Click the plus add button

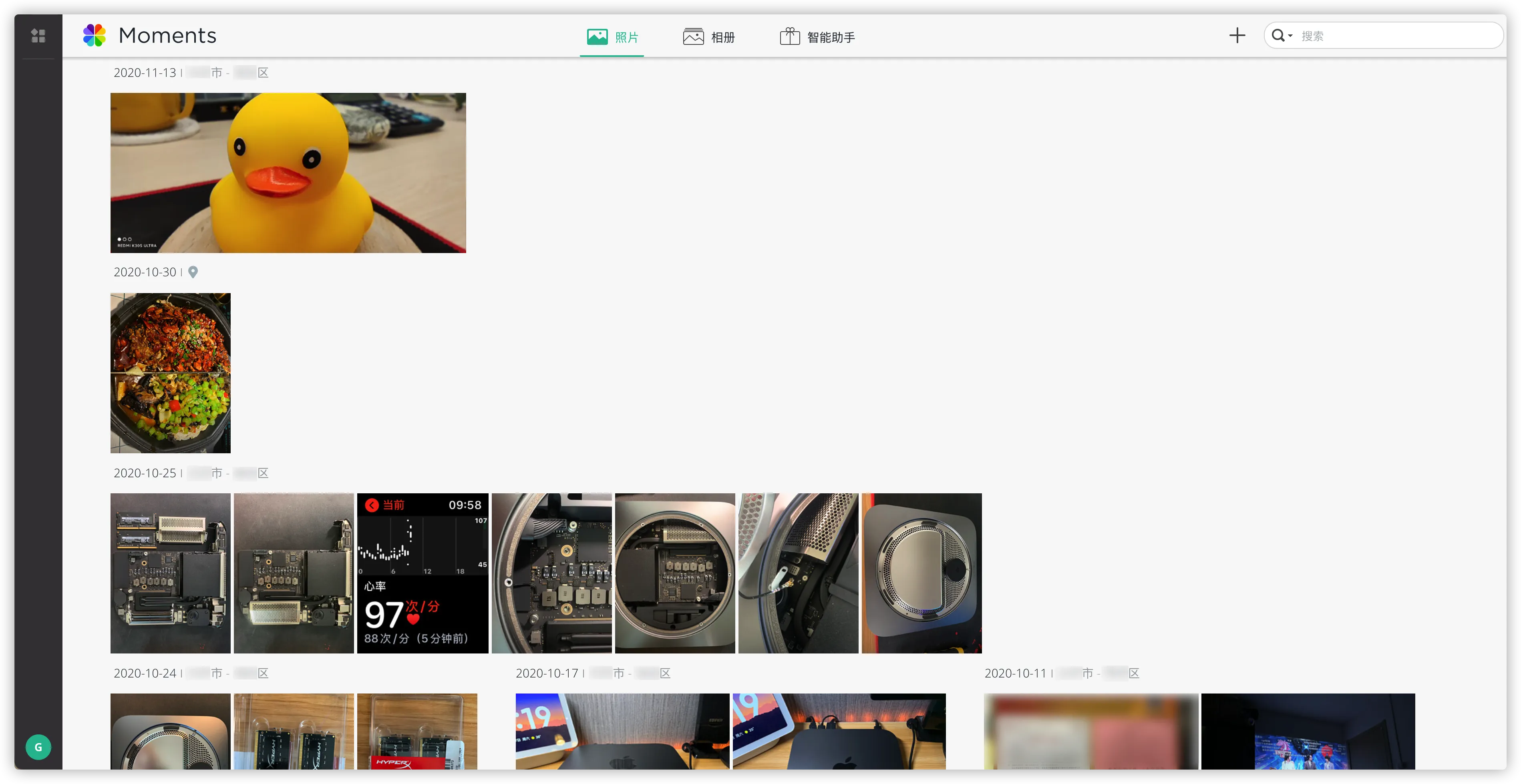point(1237,35)
